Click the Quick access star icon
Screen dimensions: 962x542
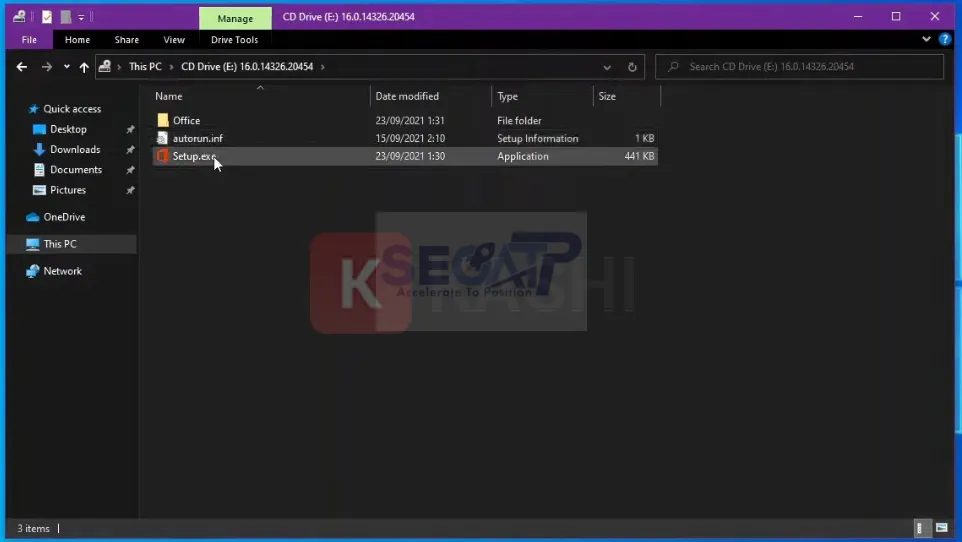pyautogui.click(x=33, y=109)
